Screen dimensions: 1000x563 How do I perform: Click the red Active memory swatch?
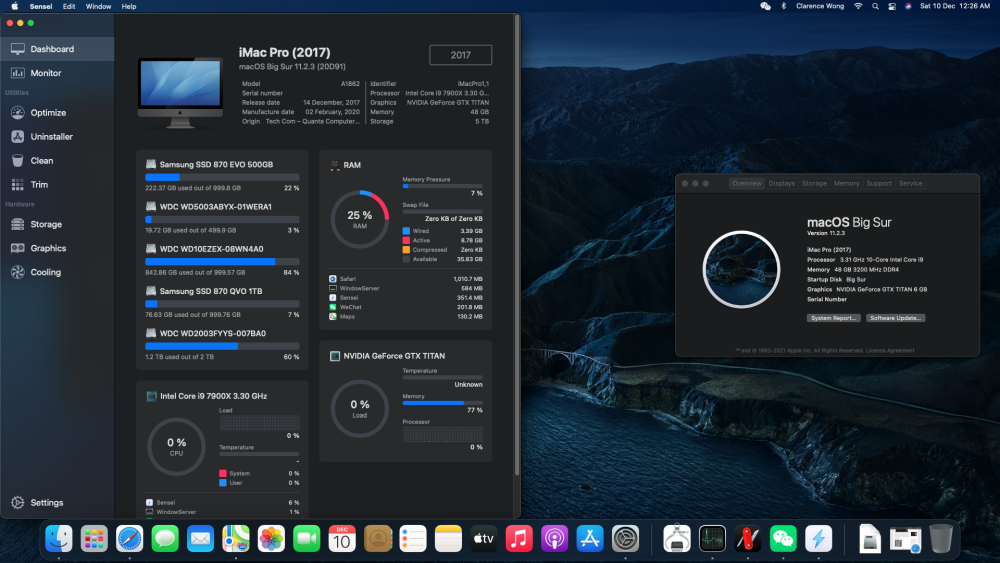click(x=406, y=240)
